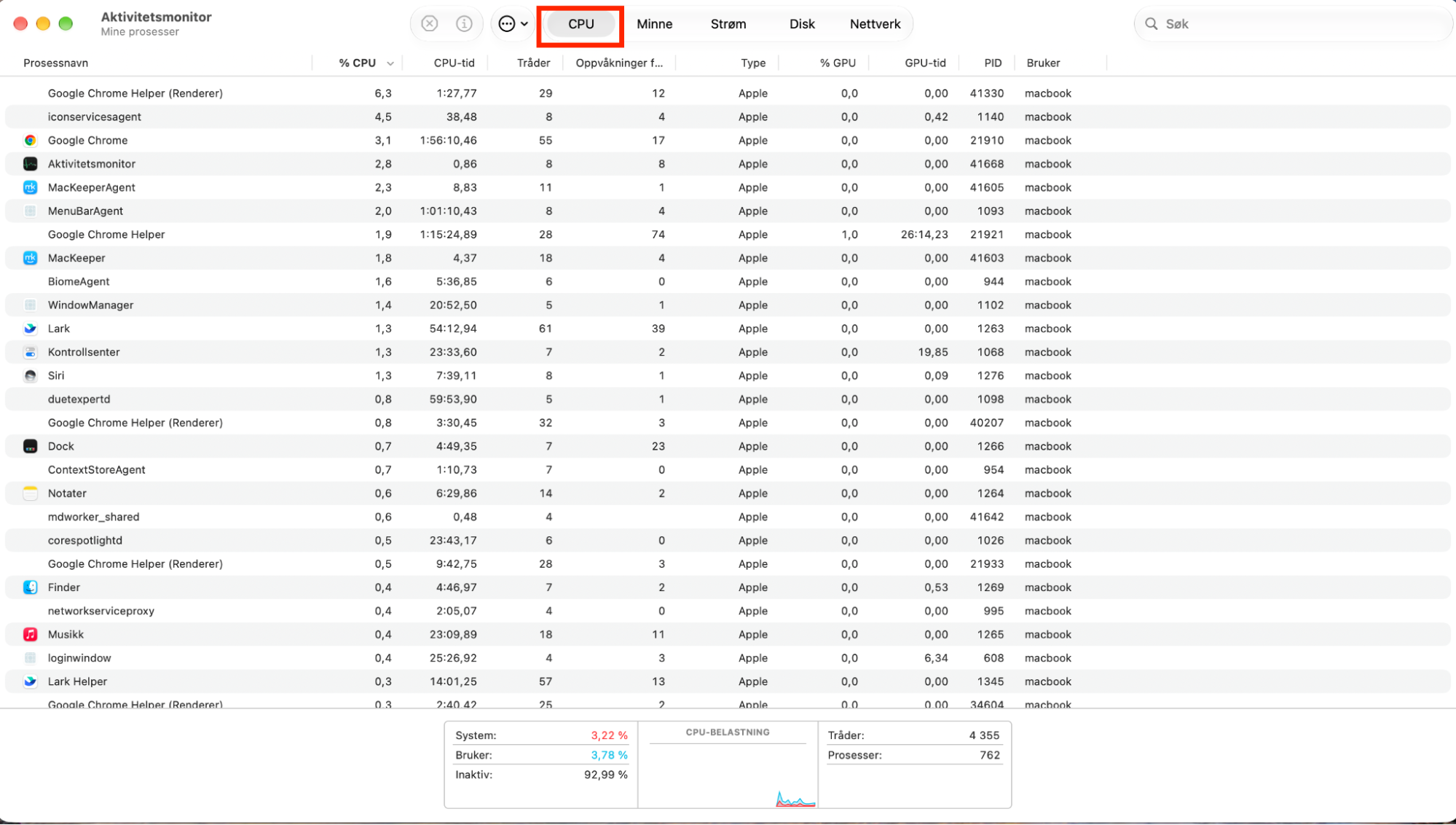Click the Lark app icon
The height and width of the screenshot is (825, 1456).
pyautogui.click(x=30, y=329)
